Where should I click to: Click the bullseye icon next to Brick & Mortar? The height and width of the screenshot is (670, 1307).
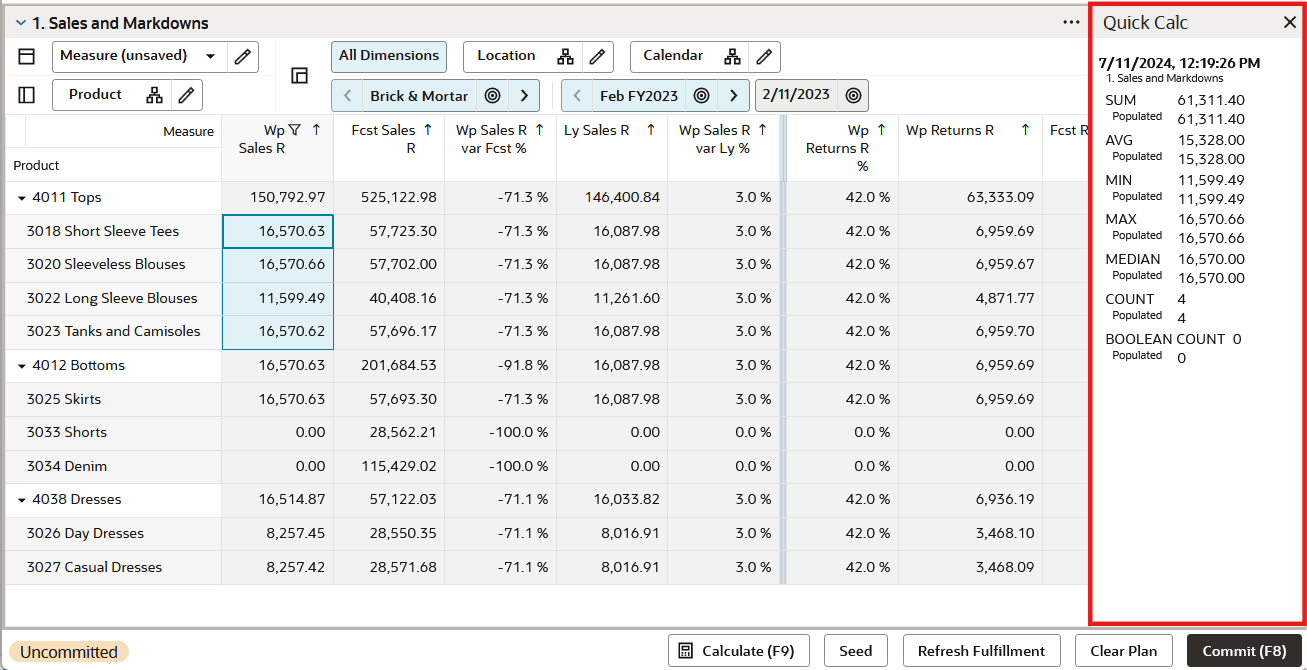tap(492, 94)
